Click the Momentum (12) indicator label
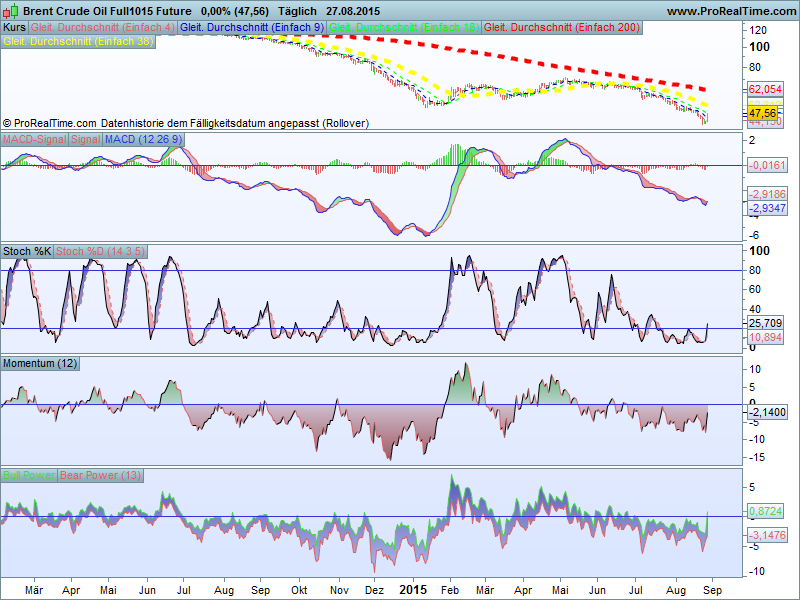 point(40,364)
